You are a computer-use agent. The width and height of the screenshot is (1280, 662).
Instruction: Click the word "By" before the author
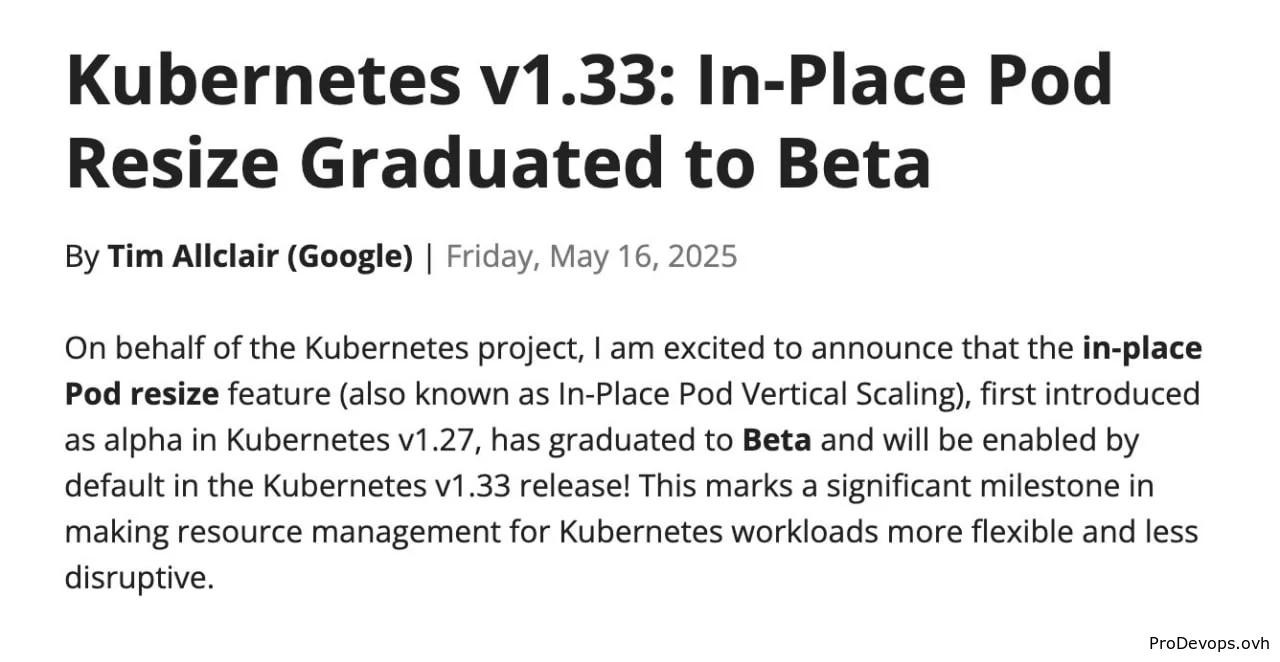point(82,257)
